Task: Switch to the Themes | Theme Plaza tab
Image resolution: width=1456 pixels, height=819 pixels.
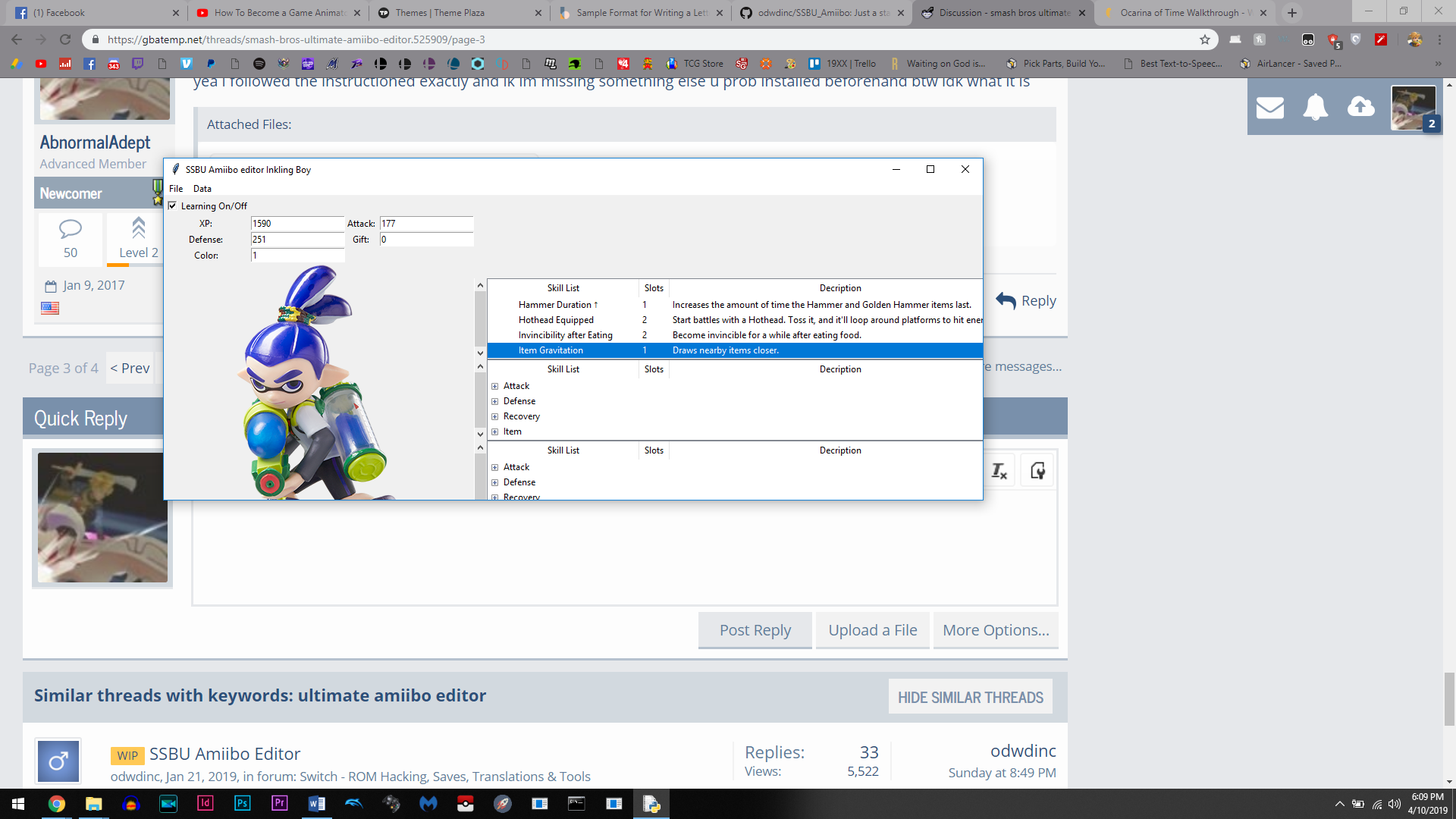Action: click(x=460, y=13)
